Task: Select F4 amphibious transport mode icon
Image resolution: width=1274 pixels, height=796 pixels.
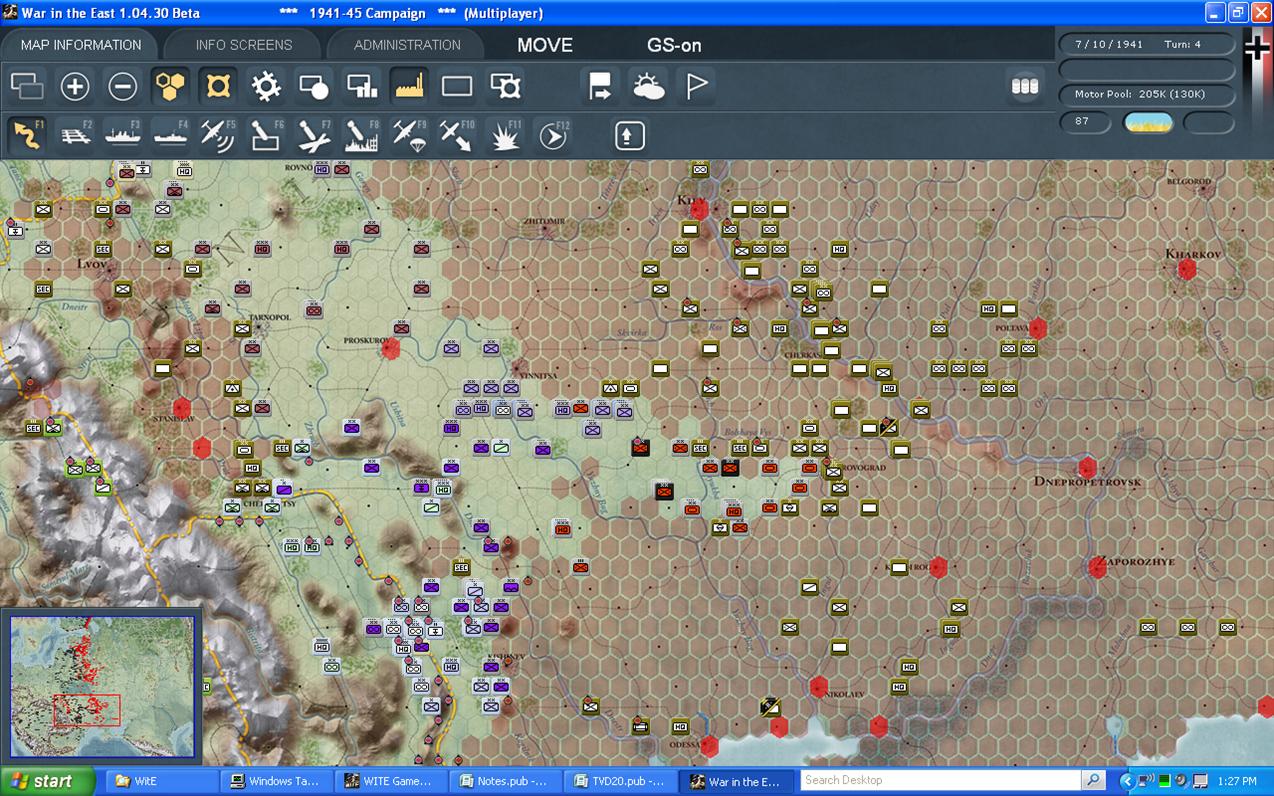Action: [x=171, y=135]
